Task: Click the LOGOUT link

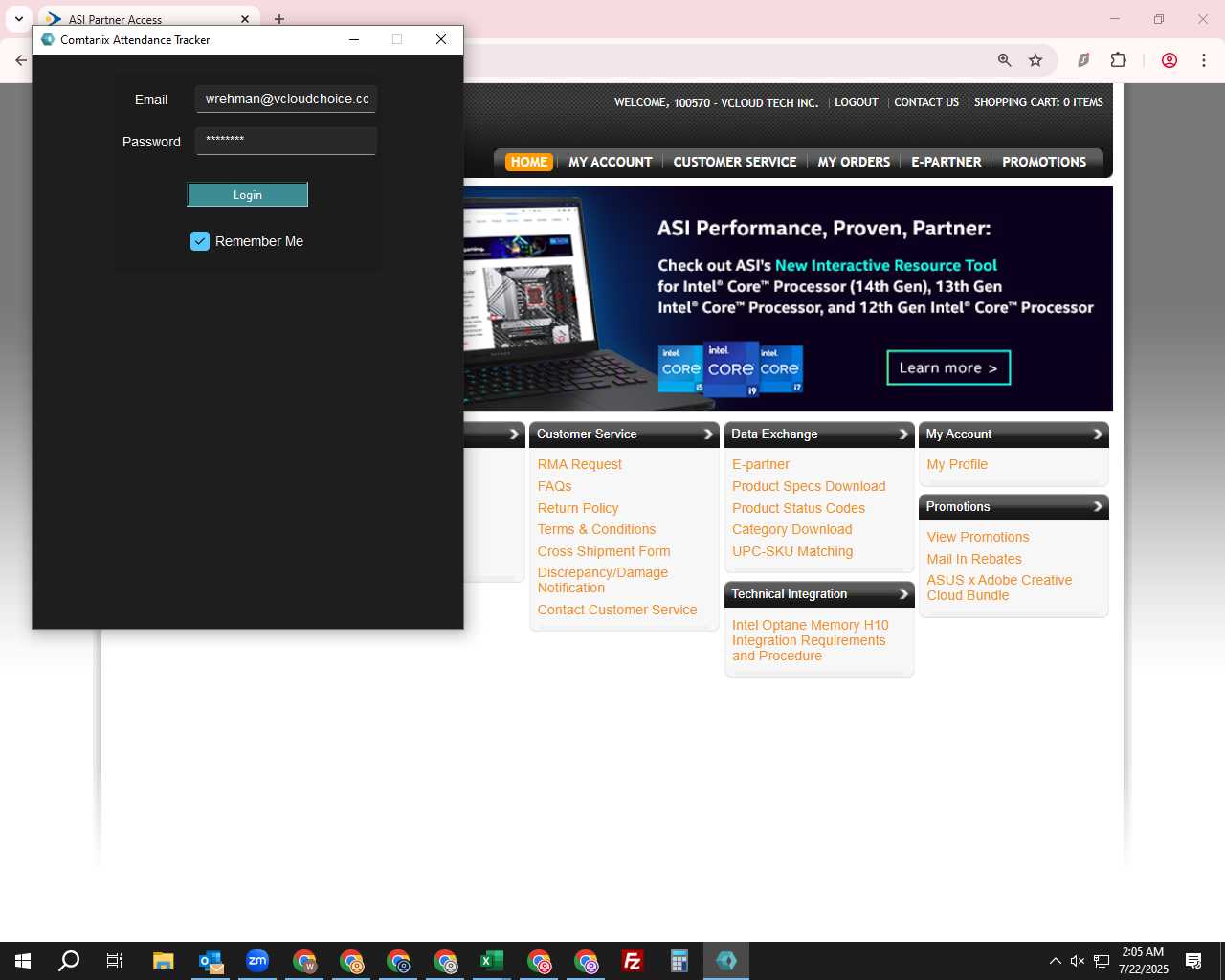Action: (x=857, y=102)
